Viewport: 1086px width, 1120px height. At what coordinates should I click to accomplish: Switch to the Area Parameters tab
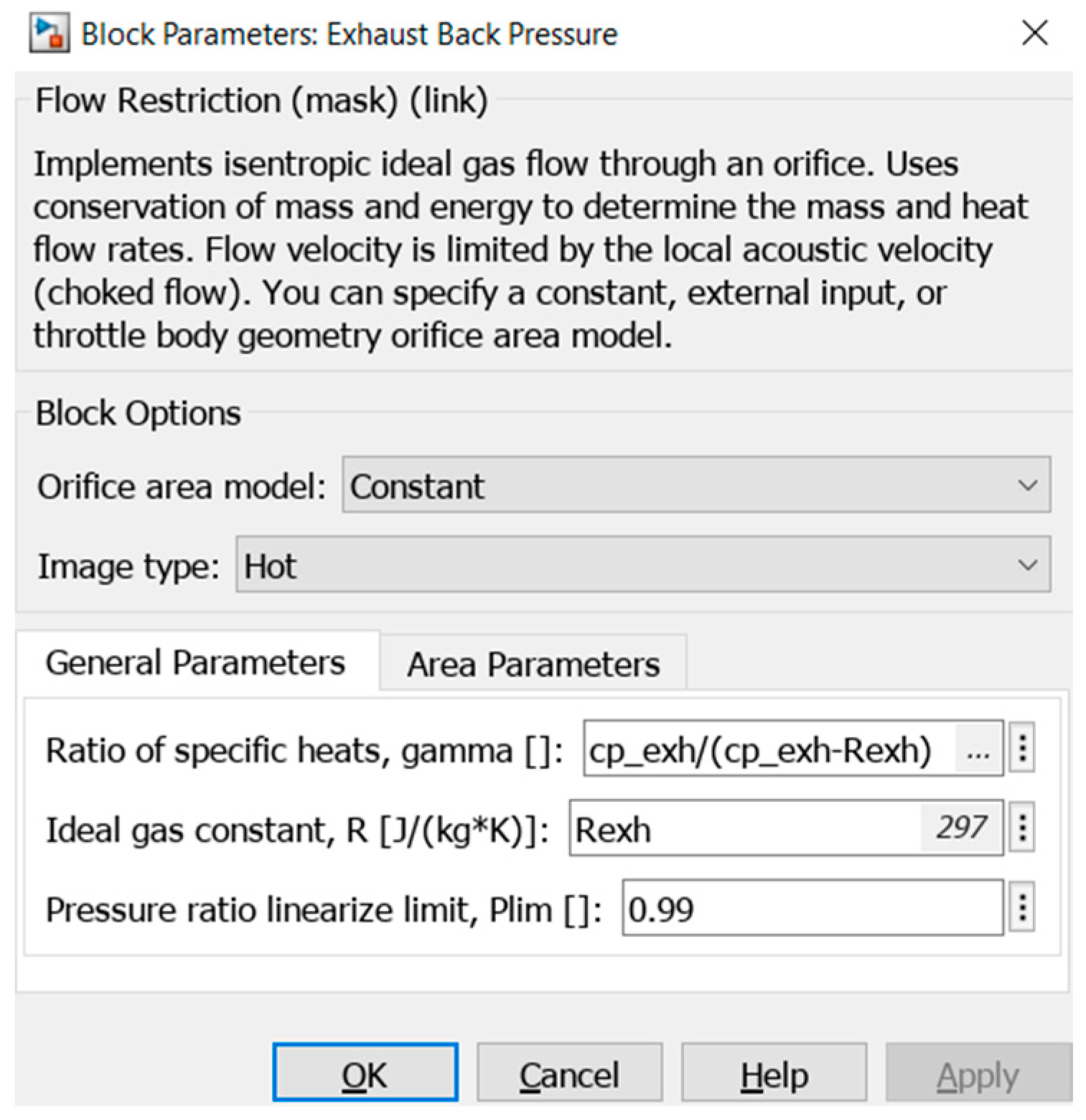(533, 663)
